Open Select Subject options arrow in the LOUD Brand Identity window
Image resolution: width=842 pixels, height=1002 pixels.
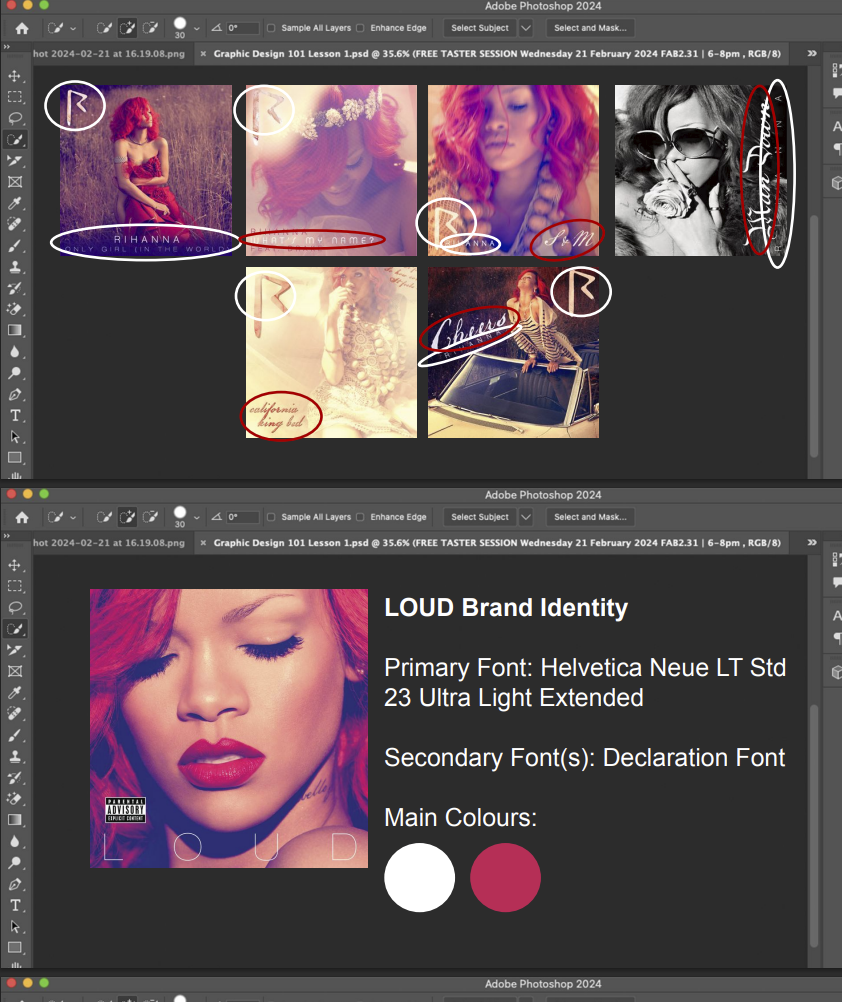(x=526, y=517)
